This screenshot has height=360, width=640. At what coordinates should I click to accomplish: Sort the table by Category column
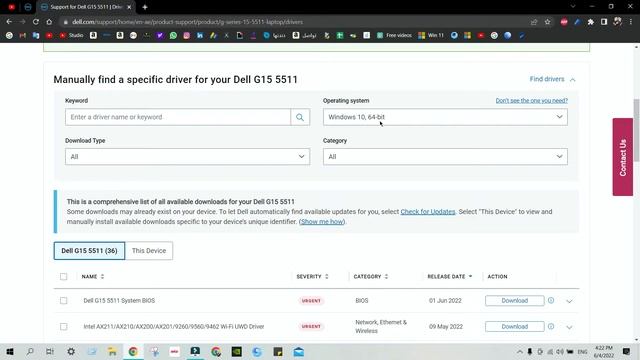coord(371,277)
